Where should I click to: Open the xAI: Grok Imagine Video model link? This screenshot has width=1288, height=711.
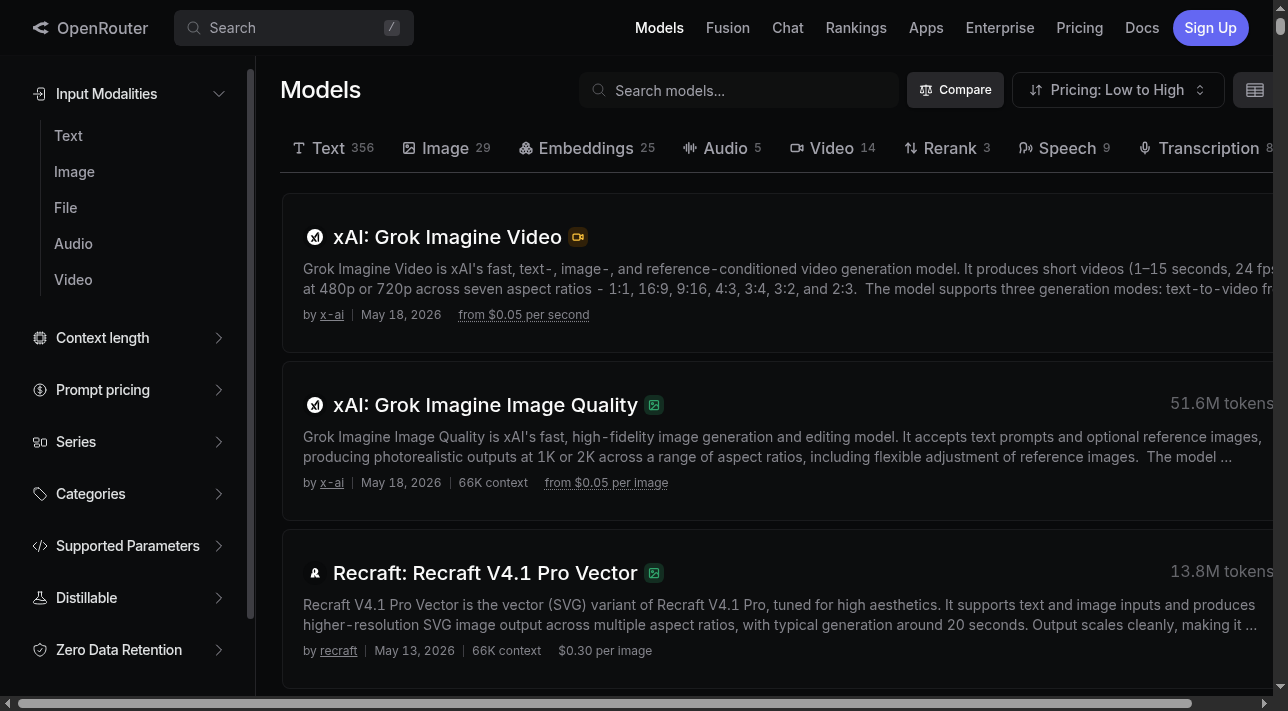(447, 237)
